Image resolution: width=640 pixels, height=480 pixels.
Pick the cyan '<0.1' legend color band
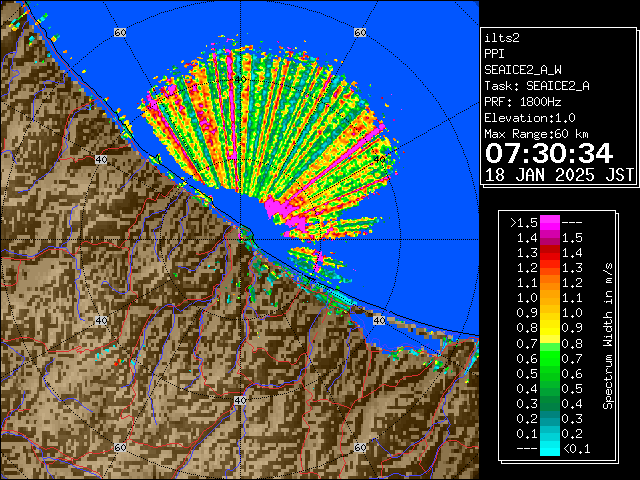point(549,448)
